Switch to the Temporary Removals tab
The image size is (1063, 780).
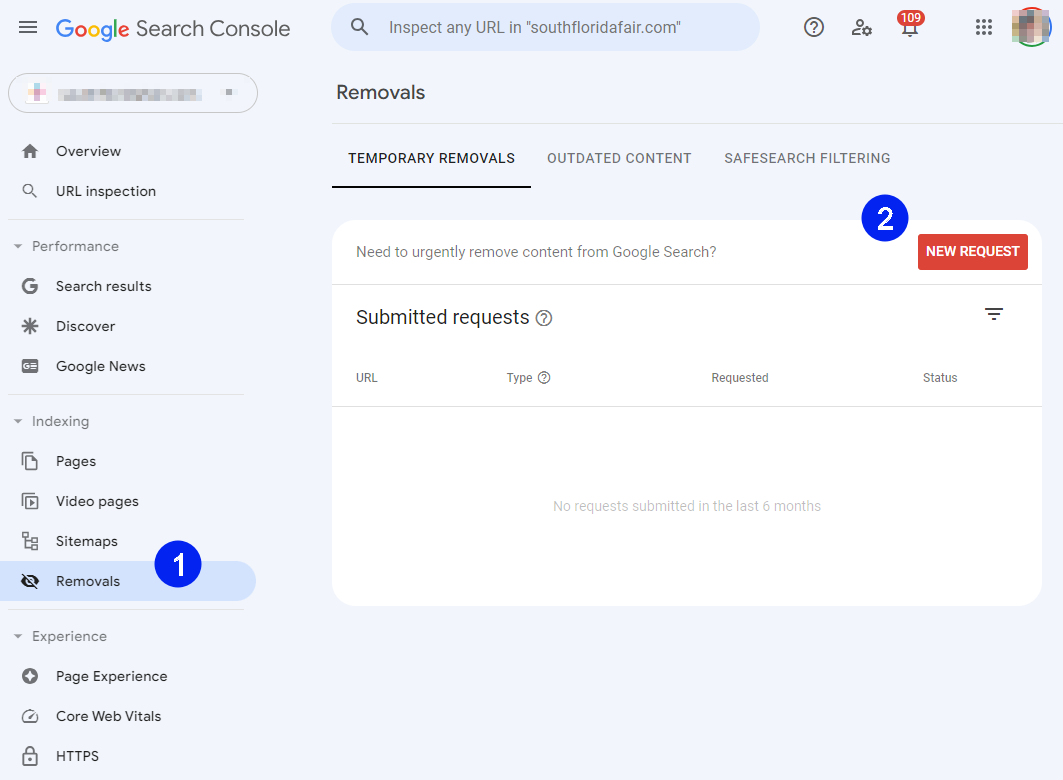[x=431, y=158]
